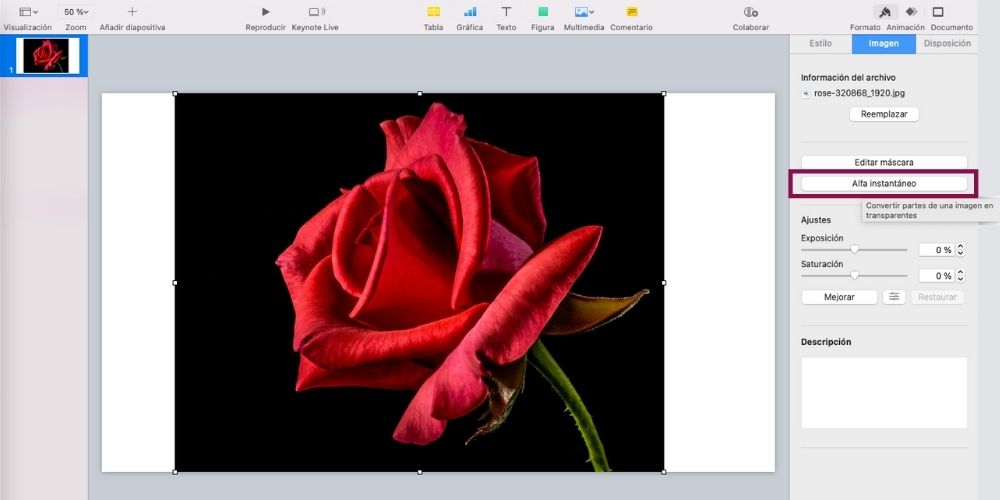Adjust the Exposición slider

(x=854, y=250)
